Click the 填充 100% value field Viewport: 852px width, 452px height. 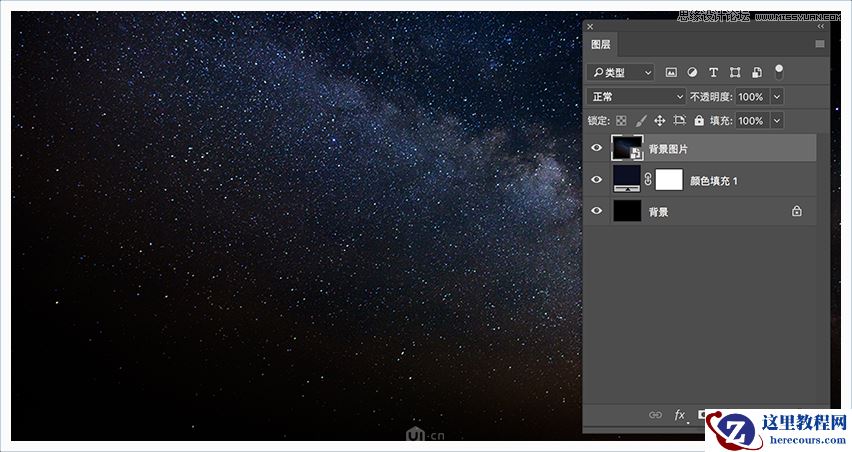pos(752,121)
